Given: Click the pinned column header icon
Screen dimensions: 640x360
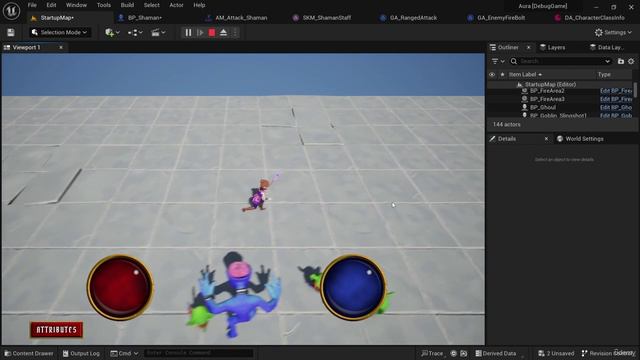Looking at the screenshot, I should 502,75.
